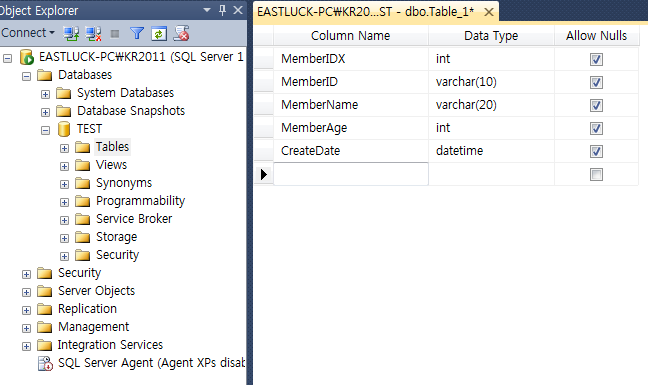Image resolution: width=648 pixels, height=385 pixels.
Task: Click the empty Column Name input cell
Action: [351, 174]
